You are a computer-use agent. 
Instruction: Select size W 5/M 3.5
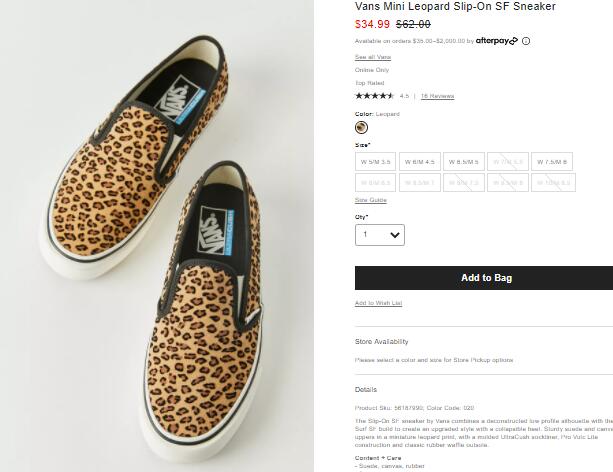pyautogui.click(x=376, y=162)
